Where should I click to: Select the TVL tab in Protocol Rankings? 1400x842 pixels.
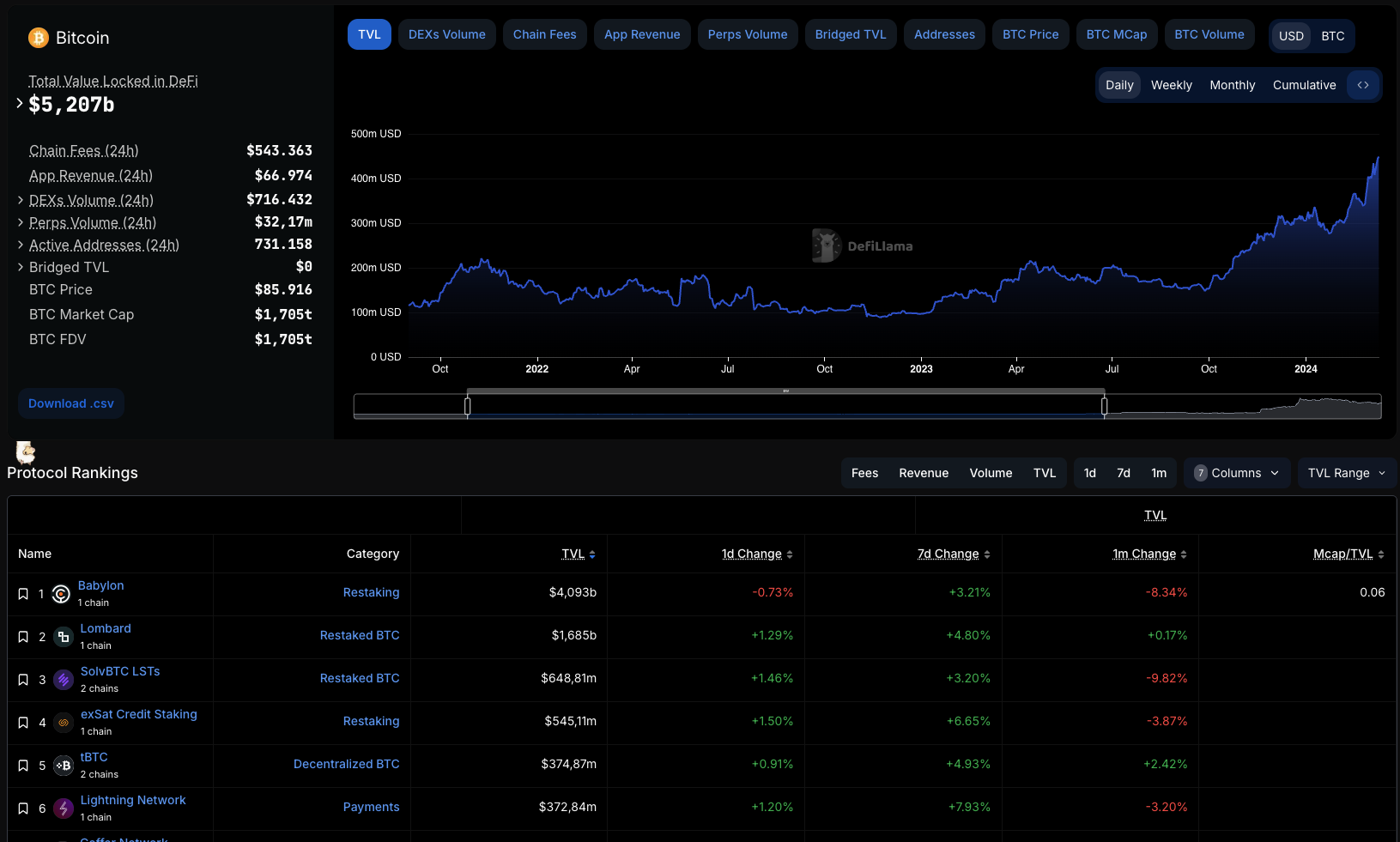1045,473
